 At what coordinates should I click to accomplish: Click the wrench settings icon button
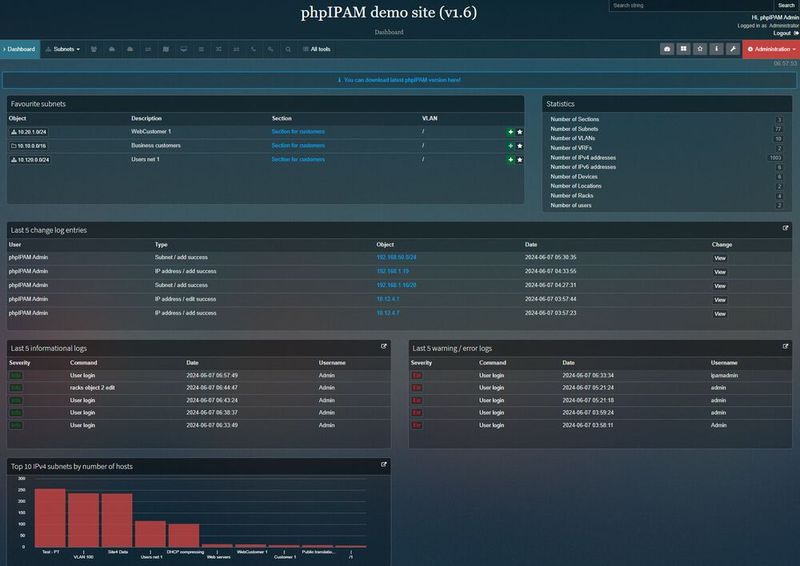coord(733,49)
